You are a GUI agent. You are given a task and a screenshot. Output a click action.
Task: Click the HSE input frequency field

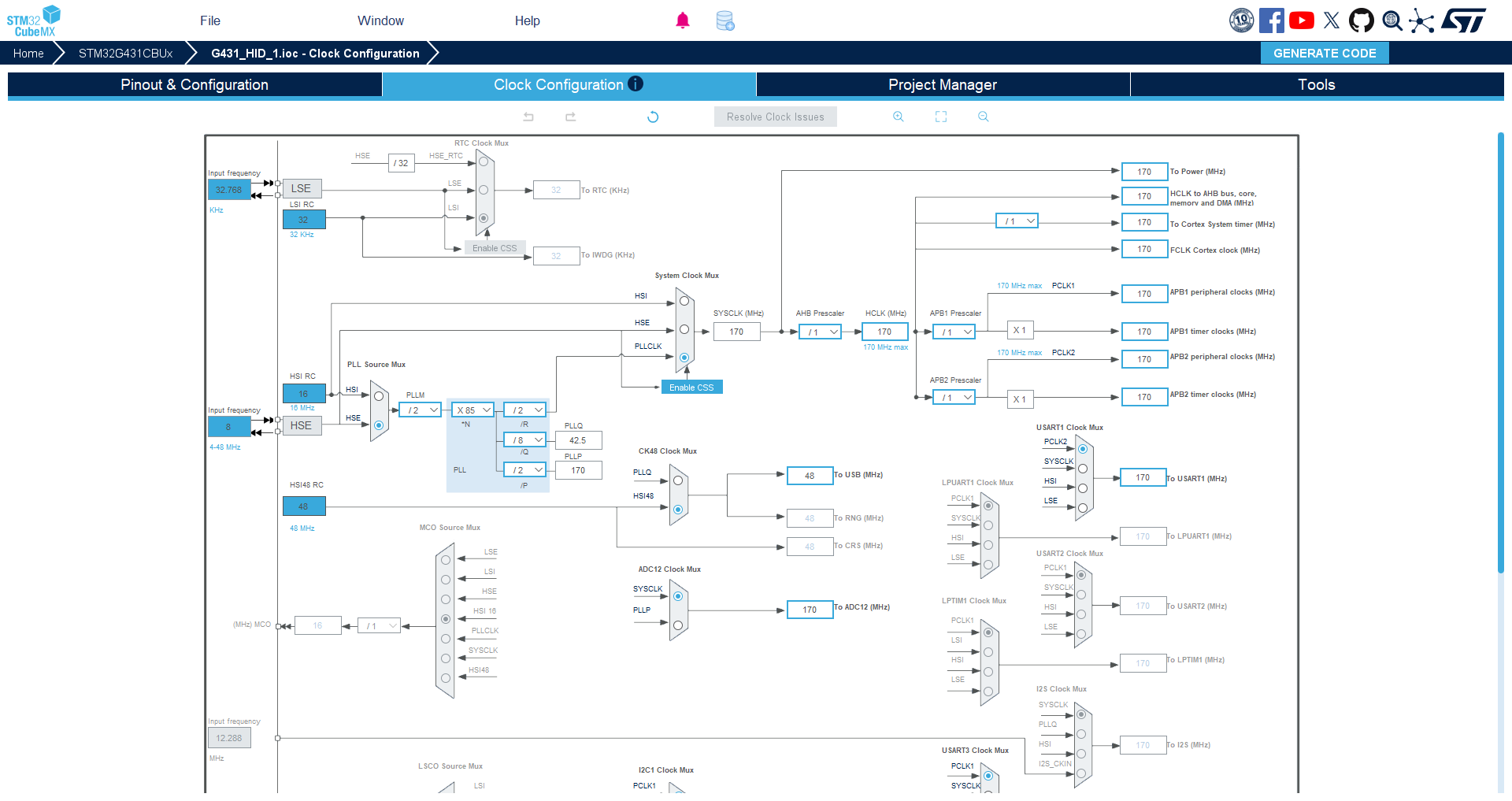click(229, 426)
